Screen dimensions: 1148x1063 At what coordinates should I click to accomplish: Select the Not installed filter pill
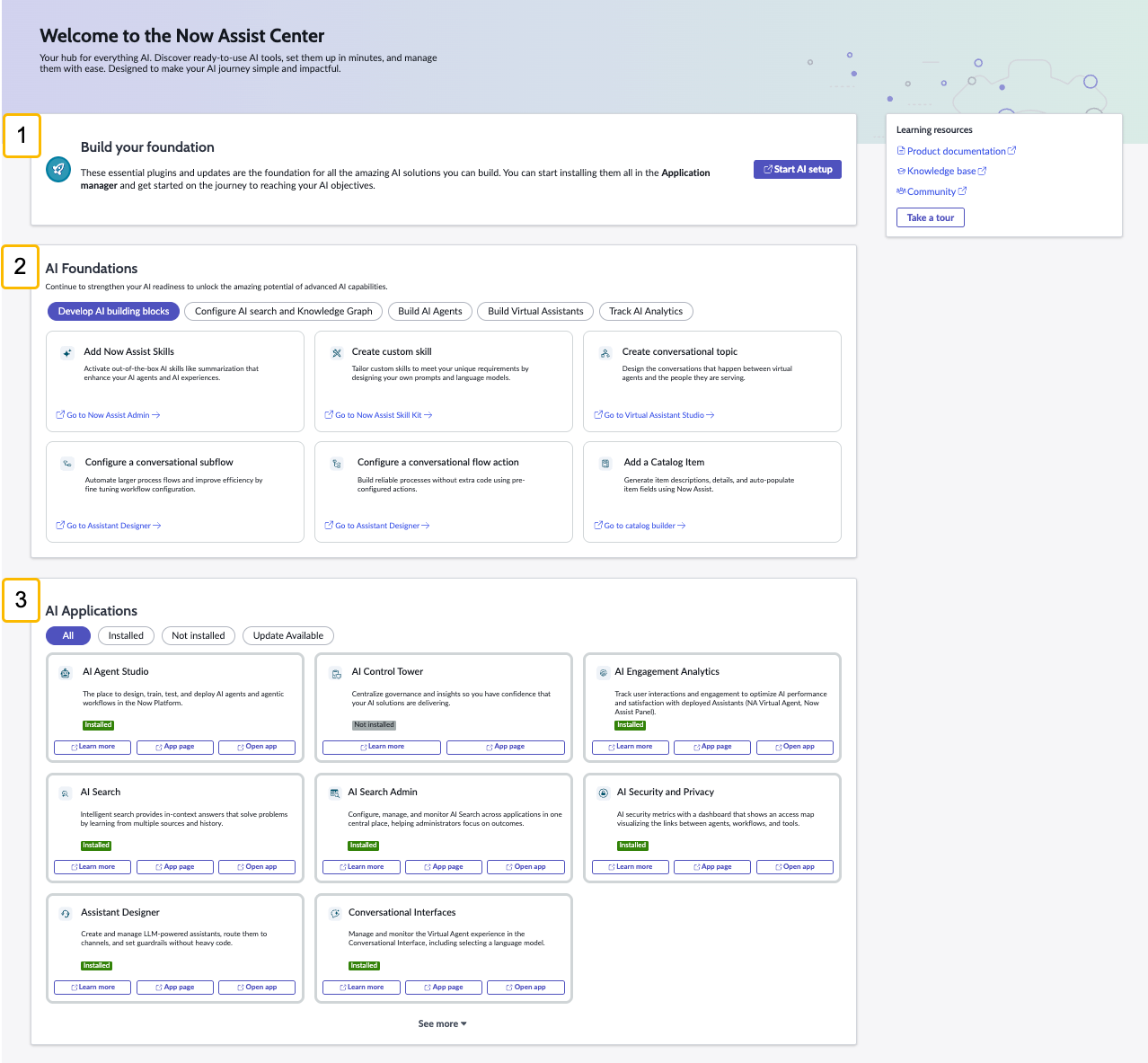[x=199, y=635]
